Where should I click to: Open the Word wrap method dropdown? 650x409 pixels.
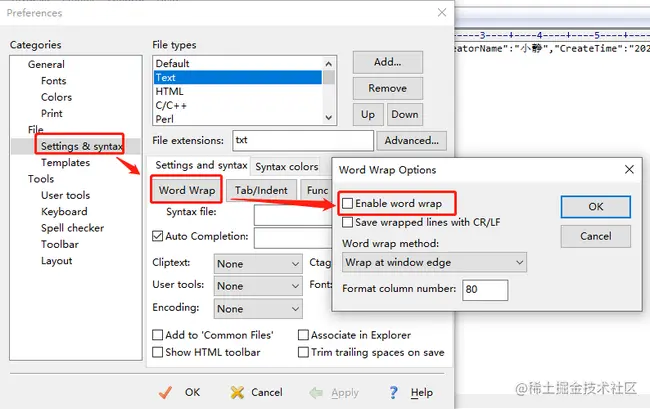pyautogui.click(x=434, y=262)
